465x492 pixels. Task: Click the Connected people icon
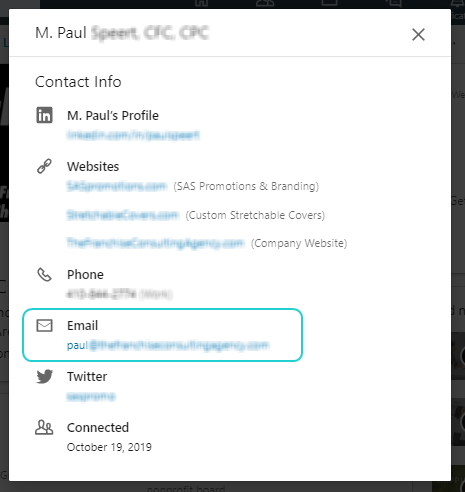[44, 427]
